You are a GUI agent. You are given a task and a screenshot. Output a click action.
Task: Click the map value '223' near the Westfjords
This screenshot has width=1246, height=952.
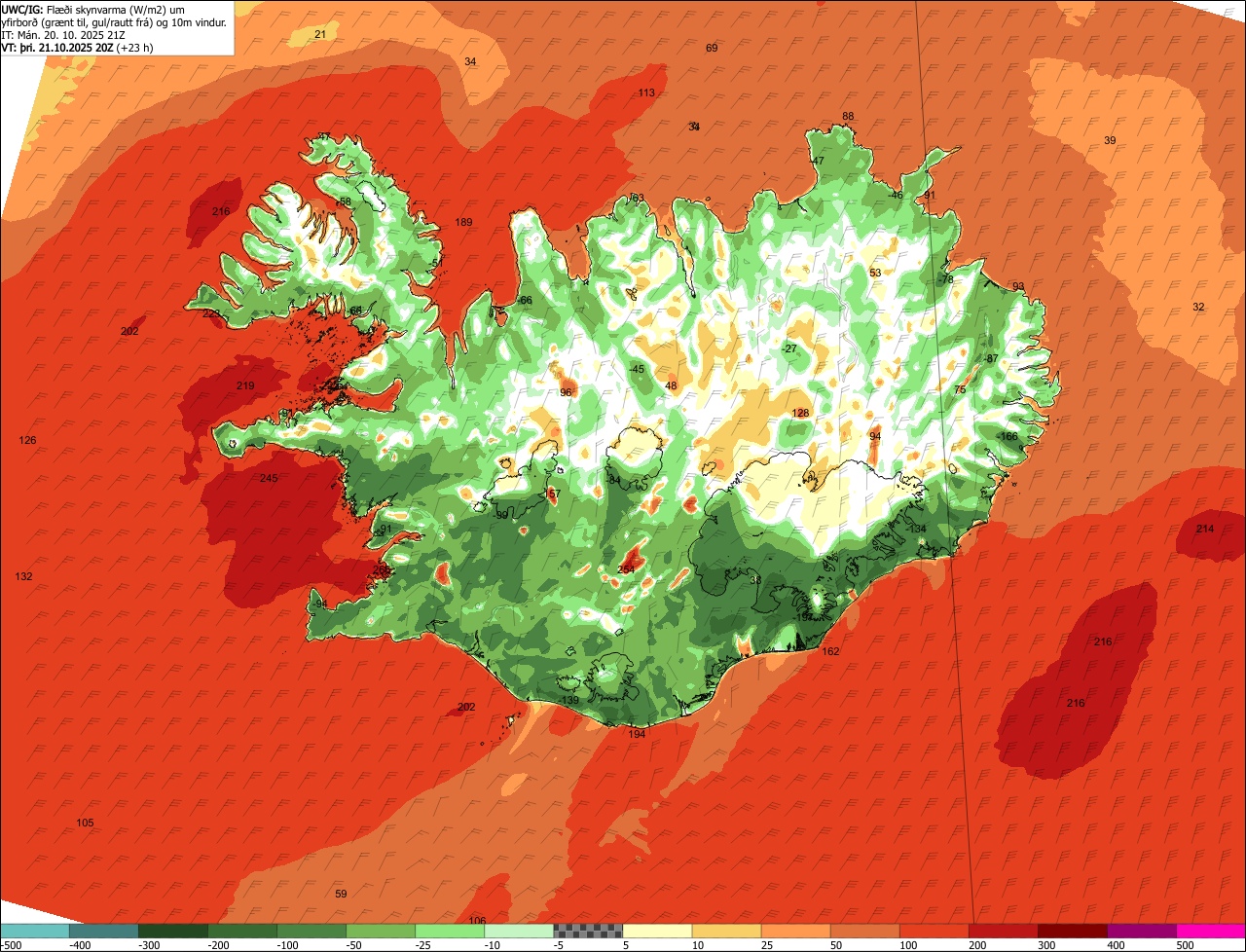210,313
